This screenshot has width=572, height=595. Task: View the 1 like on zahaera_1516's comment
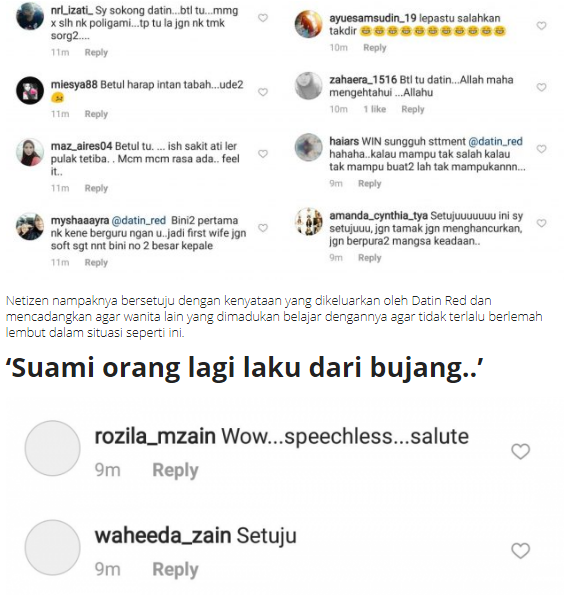375,109
